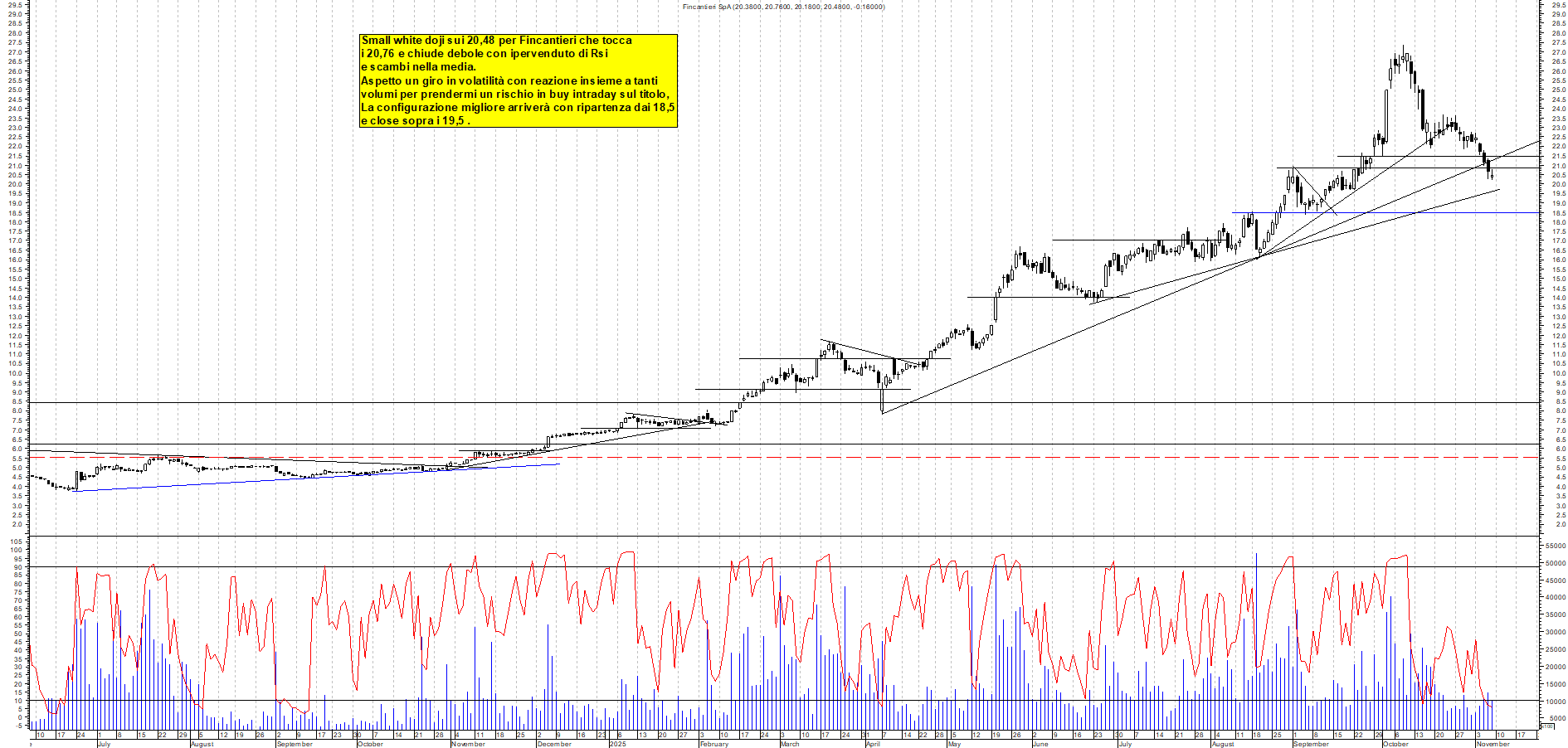Image resolution: width=1568 pixels, height=748 pixels.
Task: Select the blue horizontal support line near 18.5
Action: [1410, 214]
